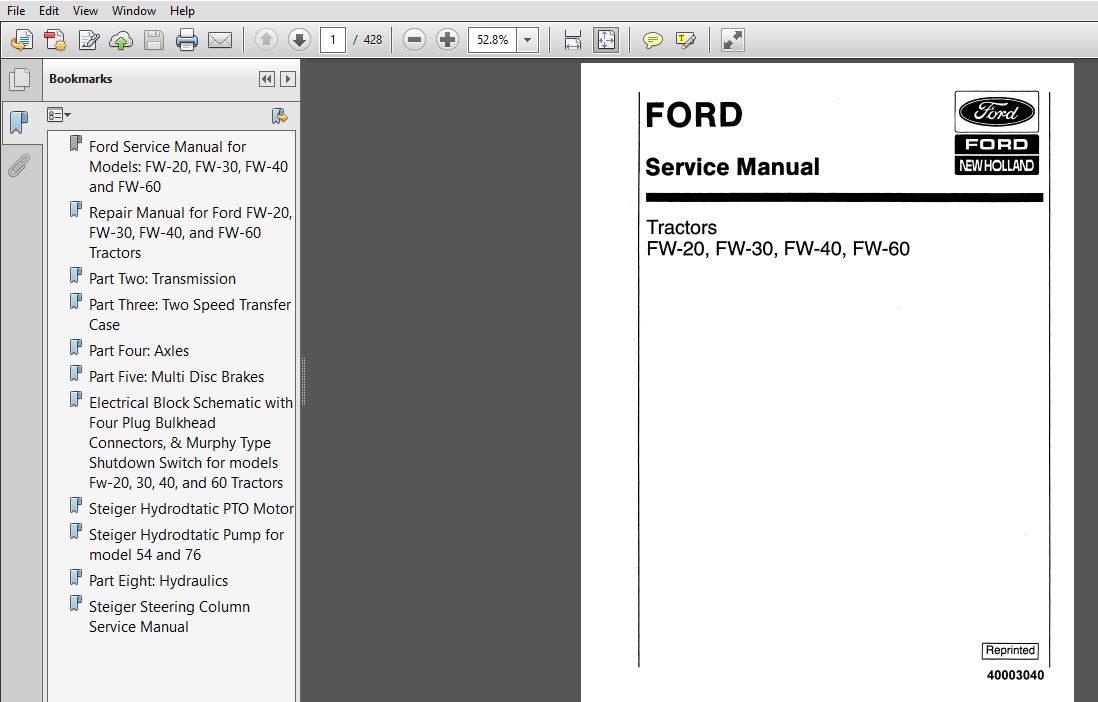1098x702 pixels.
Task: Click the new bookmark icon
Action: click(279, 116)
